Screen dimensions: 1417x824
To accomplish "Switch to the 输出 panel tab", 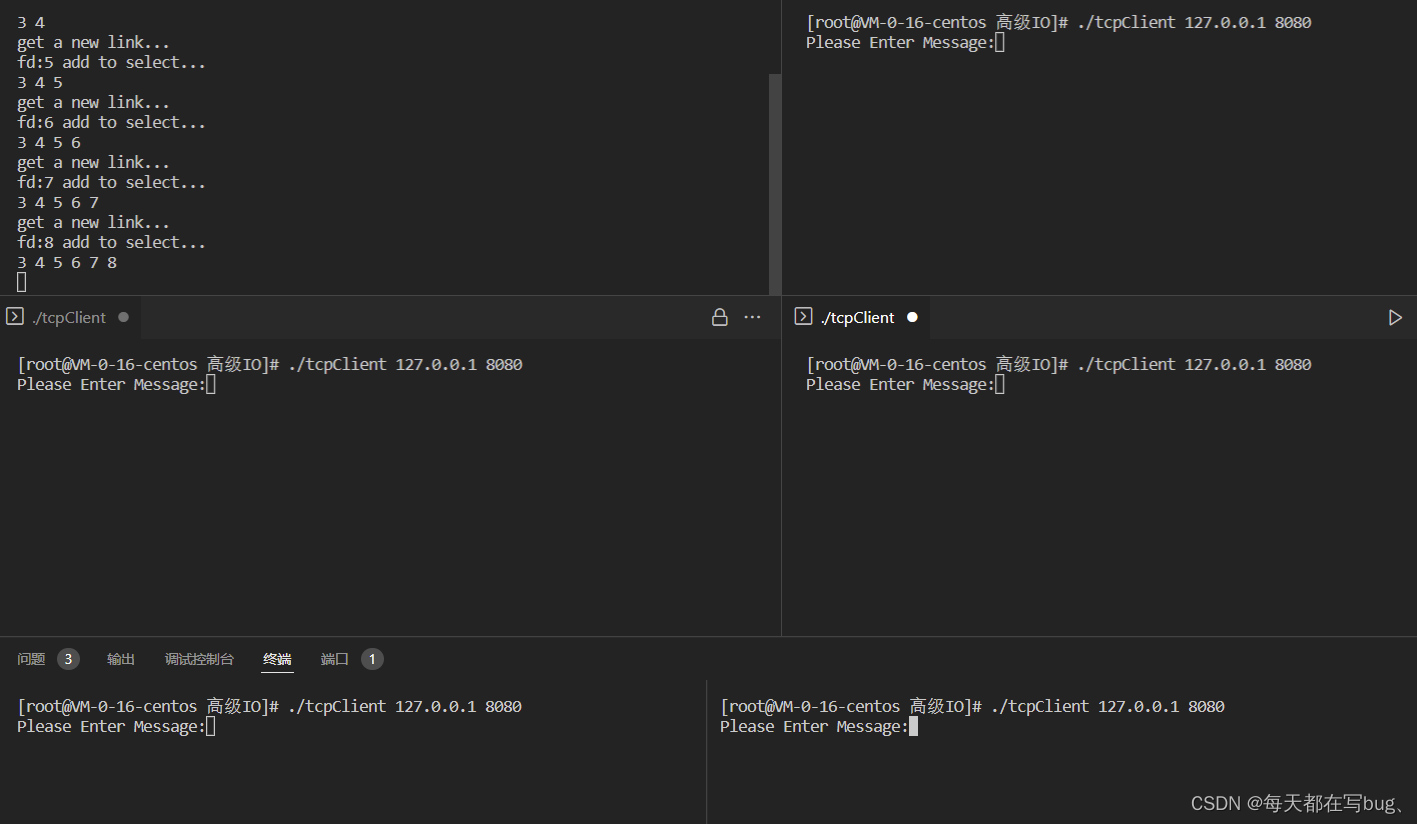I will 121,659.
